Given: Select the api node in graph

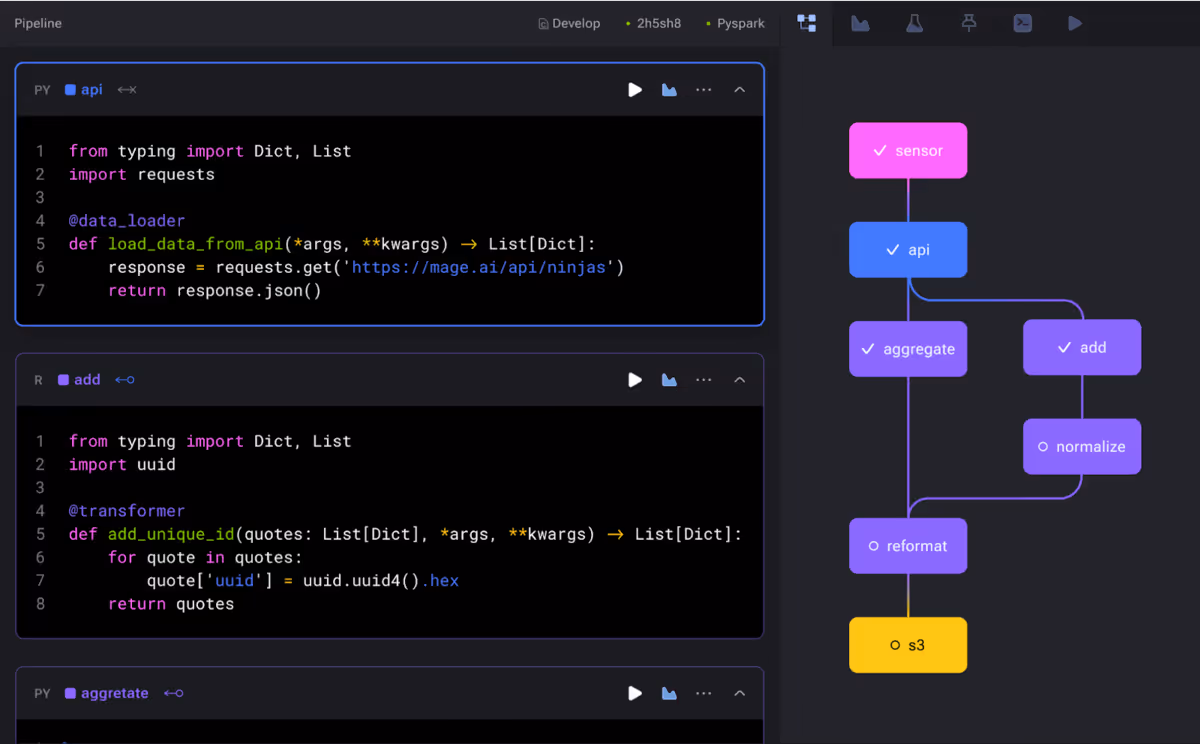Looking at the screenshot, I should coord(908,250).
